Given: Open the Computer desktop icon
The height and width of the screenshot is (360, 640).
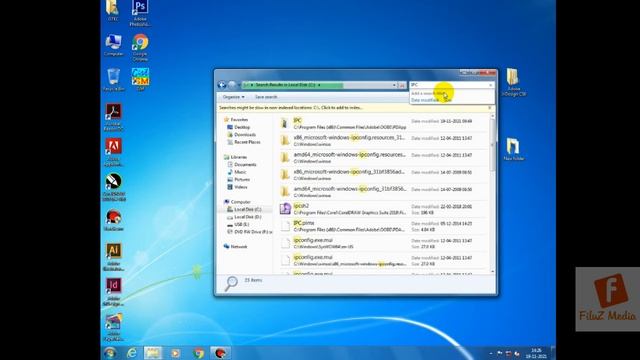Looking at the screenshot, I should (x=113, y=45).
